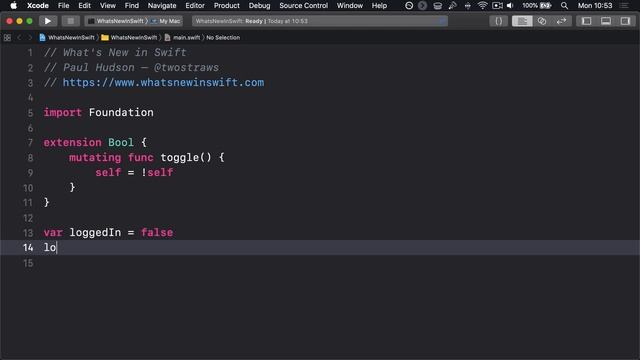Click 'toggle()' function name

[186, 158]
